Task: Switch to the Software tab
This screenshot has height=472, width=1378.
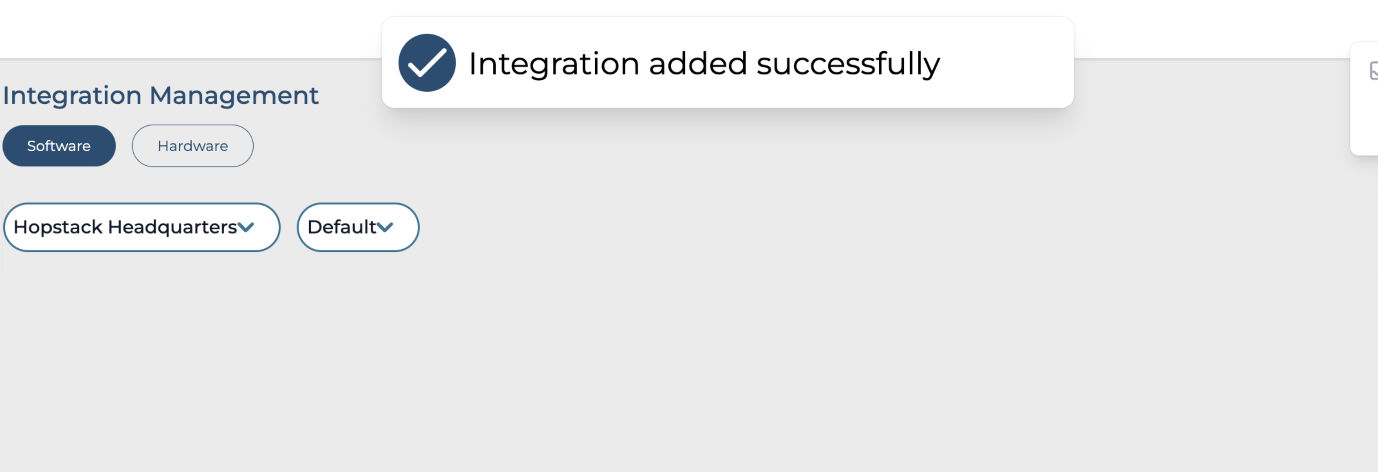Action: tap(59, 146)
